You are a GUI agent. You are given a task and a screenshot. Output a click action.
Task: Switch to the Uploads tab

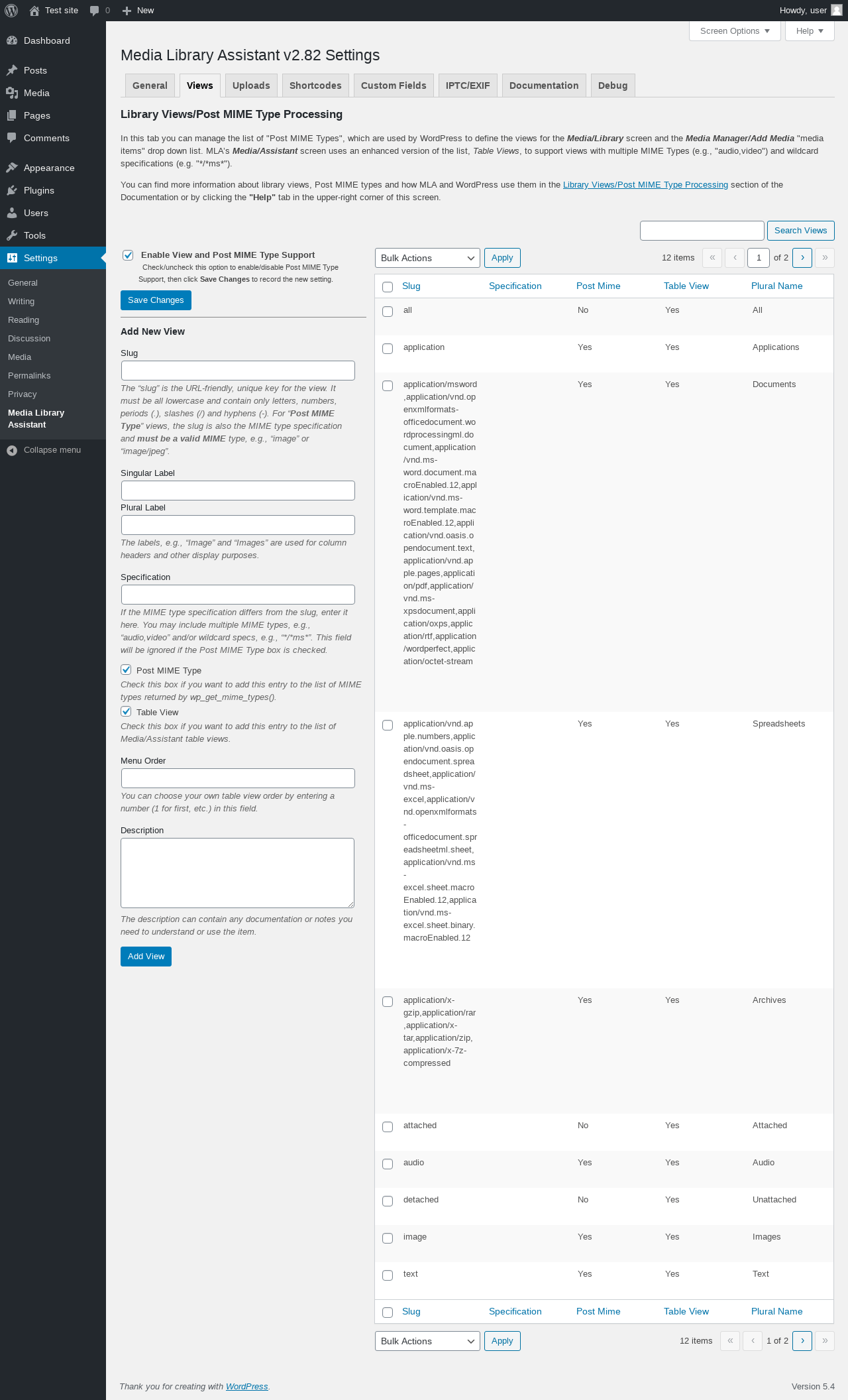[251, 86]
